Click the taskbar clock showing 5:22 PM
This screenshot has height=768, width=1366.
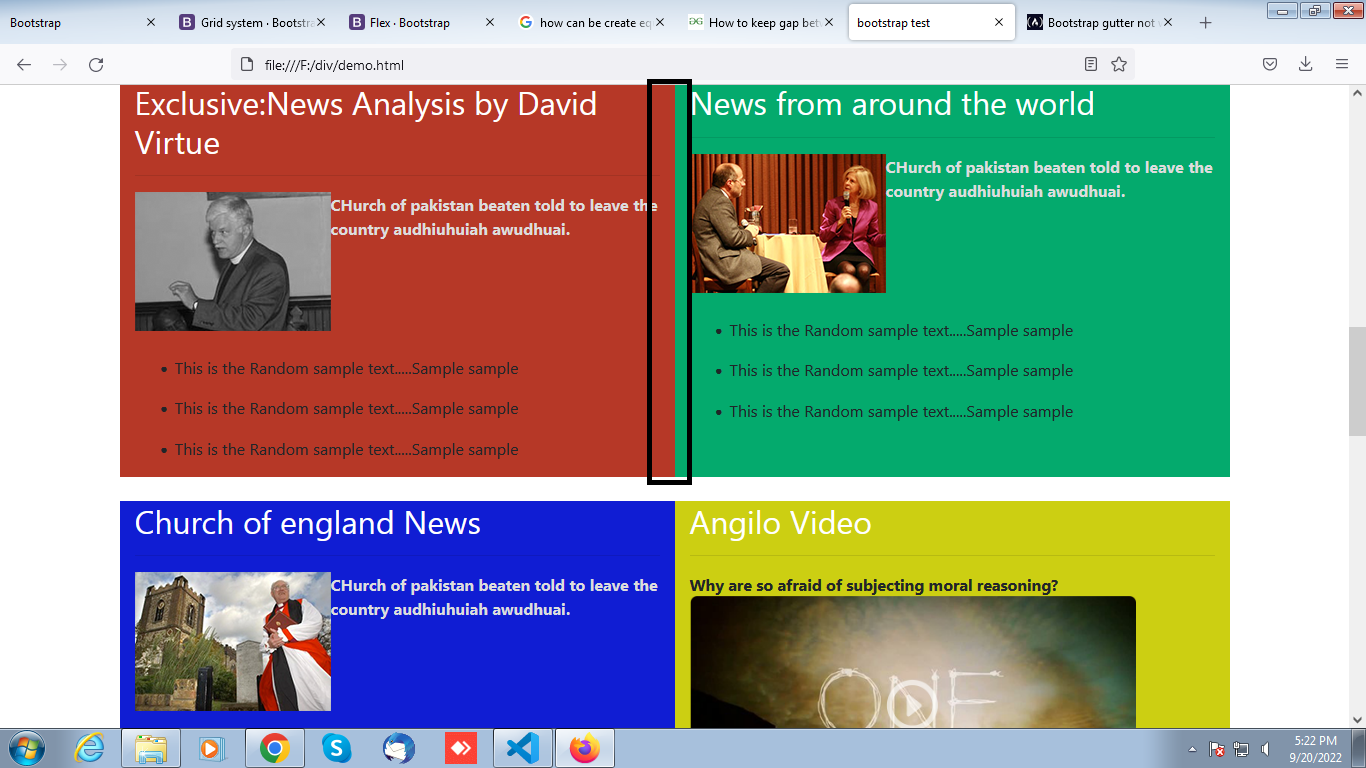pos(1315,749)
